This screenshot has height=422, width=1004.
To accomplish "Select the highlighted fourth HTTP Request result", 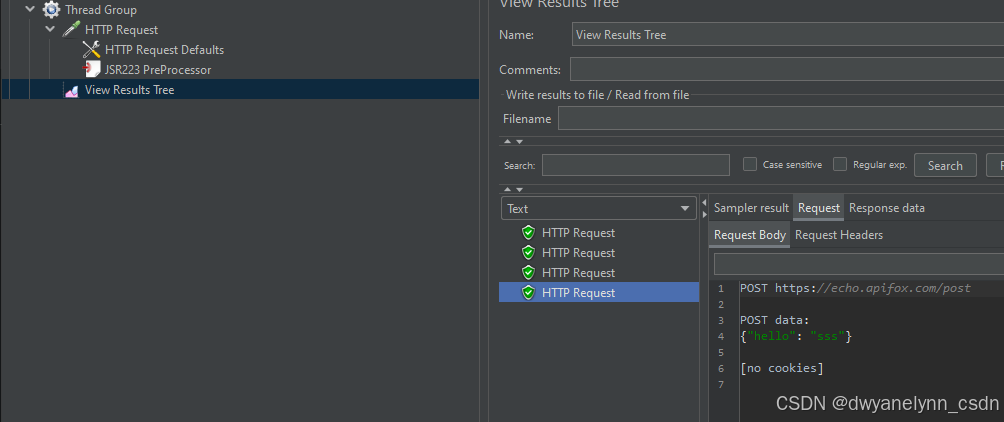I will pos(599,292).
